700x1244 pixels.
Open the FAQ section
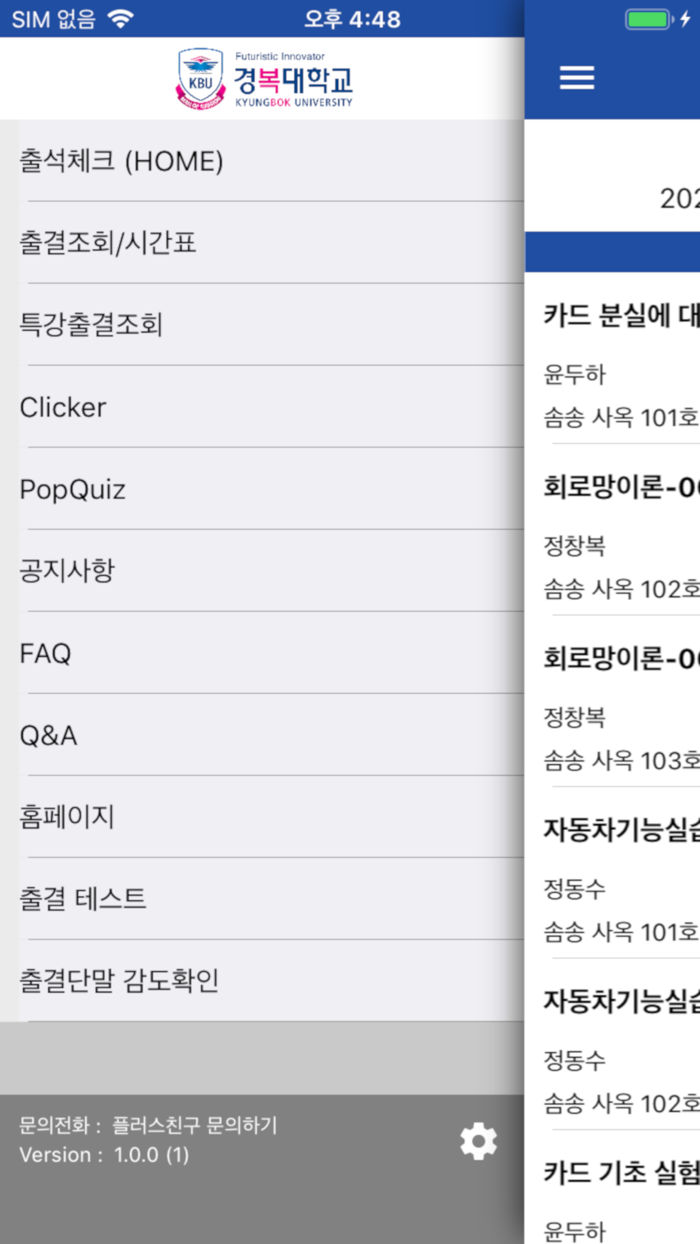(43, 653)
